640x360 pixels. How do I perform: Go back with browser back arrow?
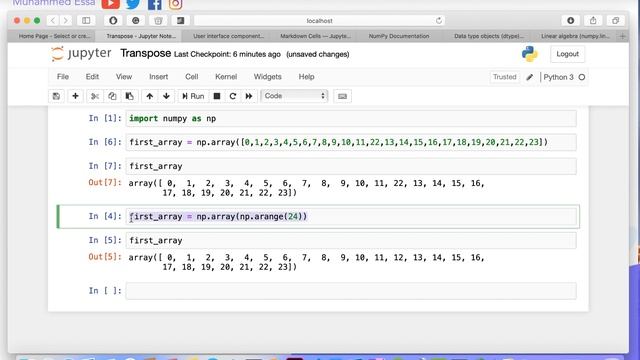pyautogui.click(x=53, y=20)
